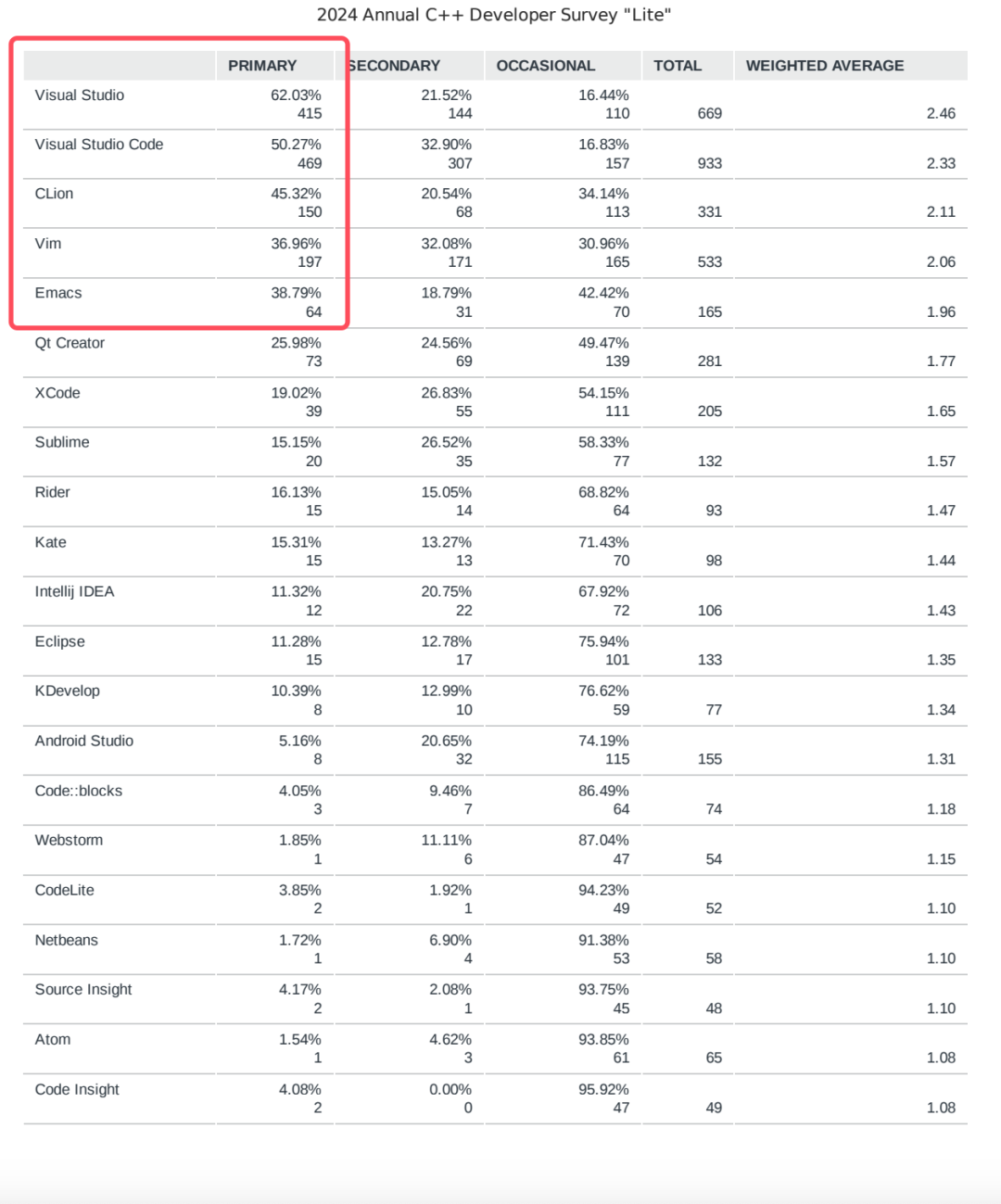Select the WEIGHTED AVERAGE column header
Image resolution: width=1001 pixels, height=1204 pixels.
825,66
